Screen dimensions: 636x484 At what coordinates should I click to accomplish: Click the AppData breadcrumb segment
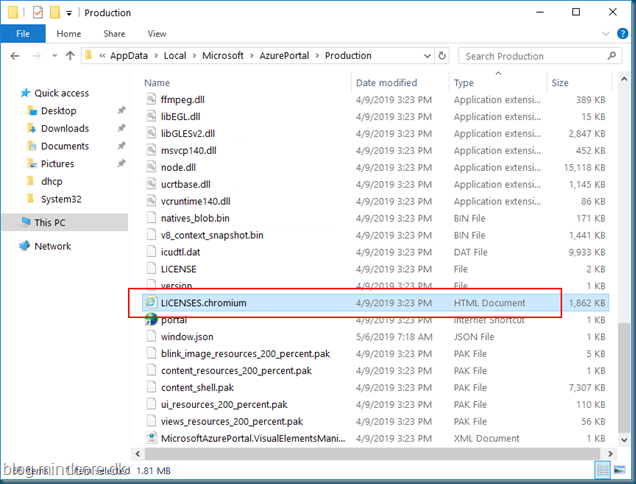pos(129,56)
